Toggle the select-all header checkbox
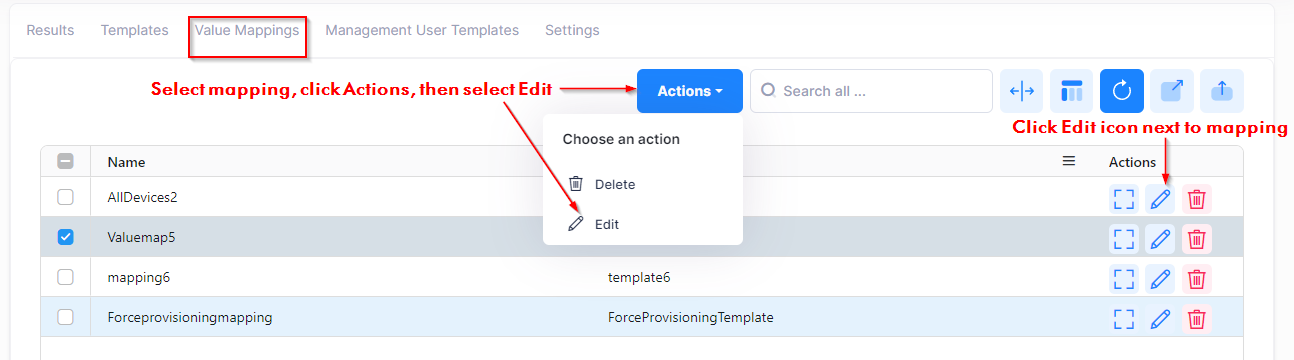The image size is (1294, 360). tap(66, 161)
